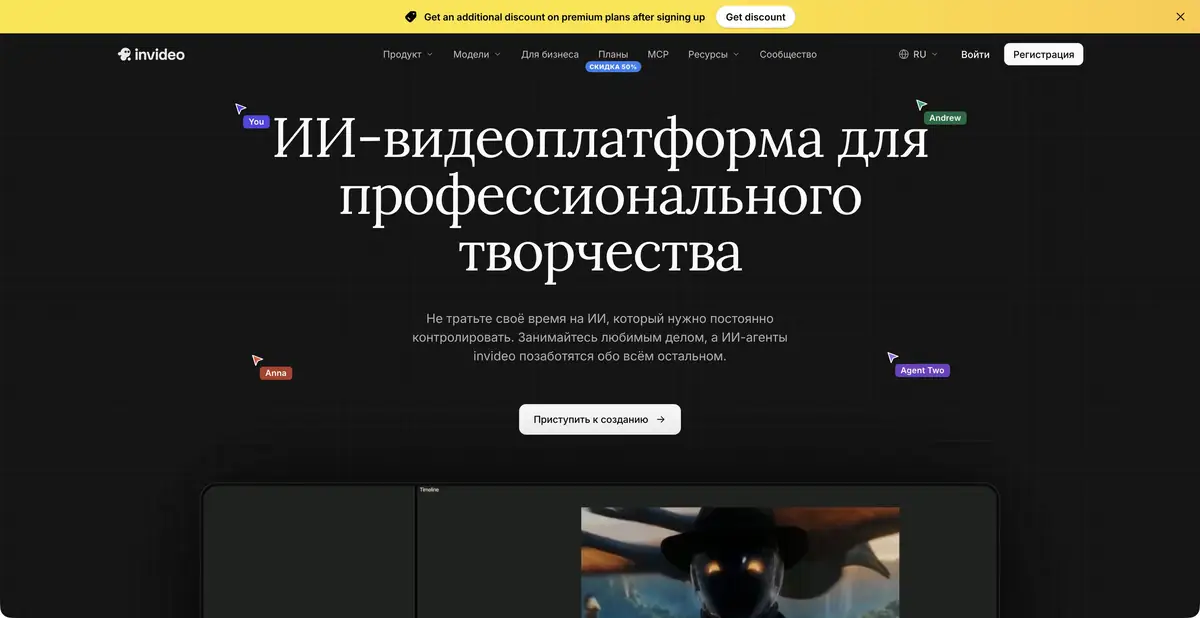Click Приступить к созданию button
The height and width of the screenshot is (618, 1200).
click(x=600, y=419)
